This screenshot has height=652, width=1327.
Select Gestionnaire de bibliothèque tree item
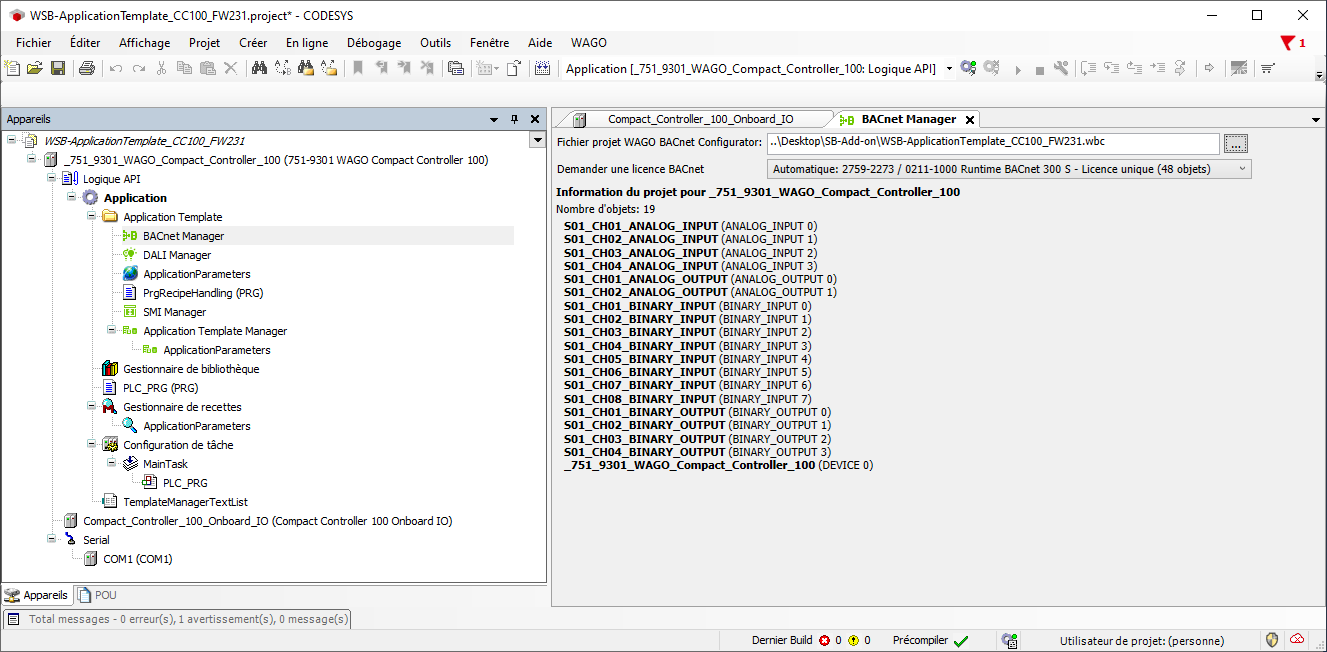[191, 369]
